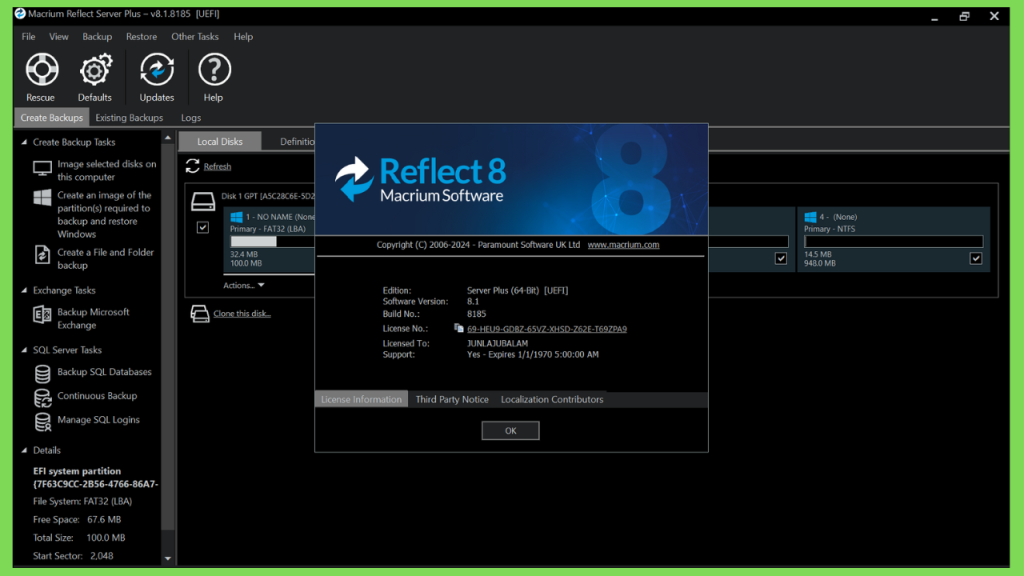Check for Updates via toolbar icon
Image resolution: width=1024 pixels, height=576 pixels.
pos(157,77)
